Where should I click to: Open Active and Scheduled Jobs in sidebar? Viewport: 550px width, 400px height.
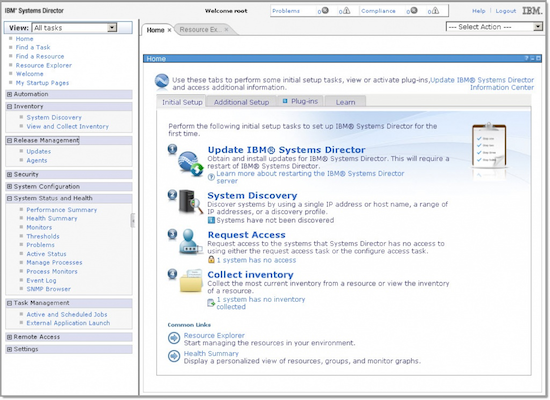tap(67, 315)
